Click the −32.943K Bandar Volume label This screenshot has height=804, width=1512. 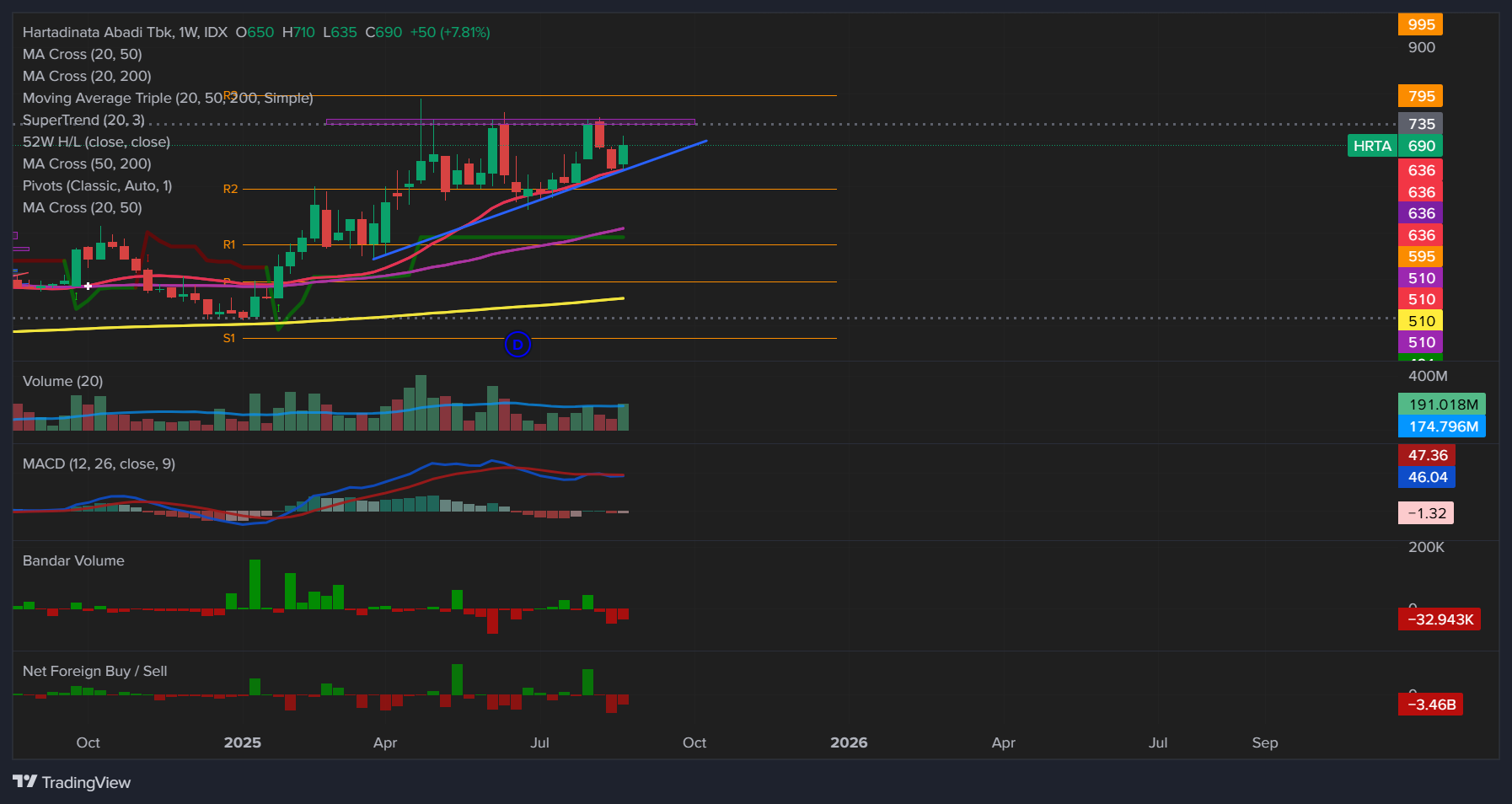click(x=1440, y=619)
